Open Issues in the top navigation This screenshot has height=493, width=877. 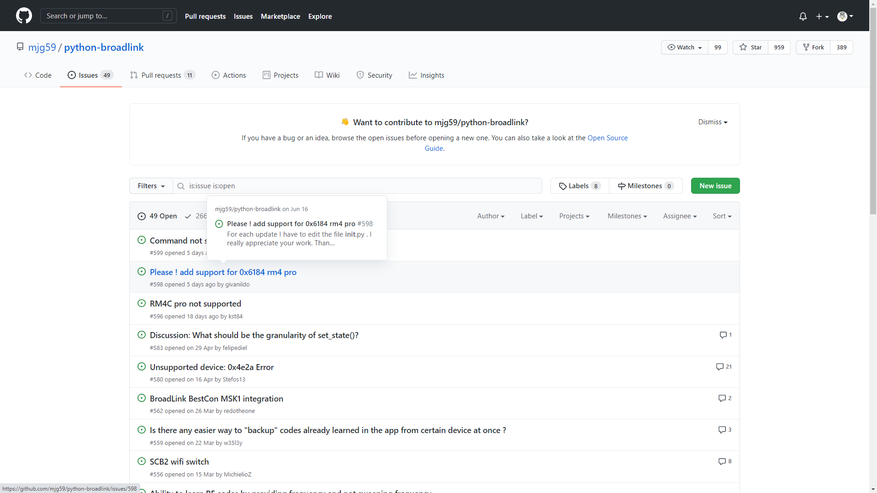coord(243,16)
